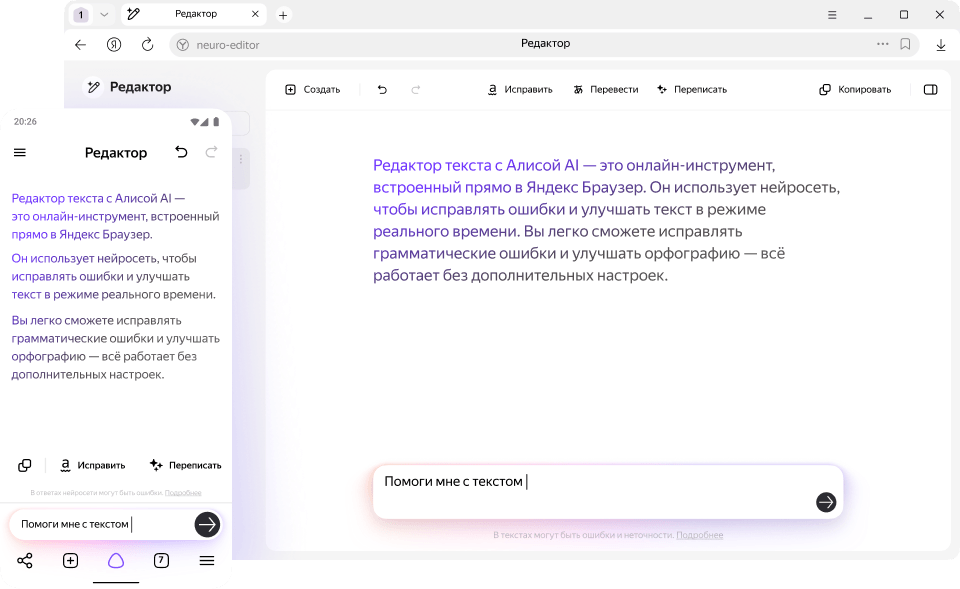Image resolution: width=960 pixels, height=589 pixels.
Task: Click desktop prompt field Помоги мне с текстом
Action: click(607, 492)
